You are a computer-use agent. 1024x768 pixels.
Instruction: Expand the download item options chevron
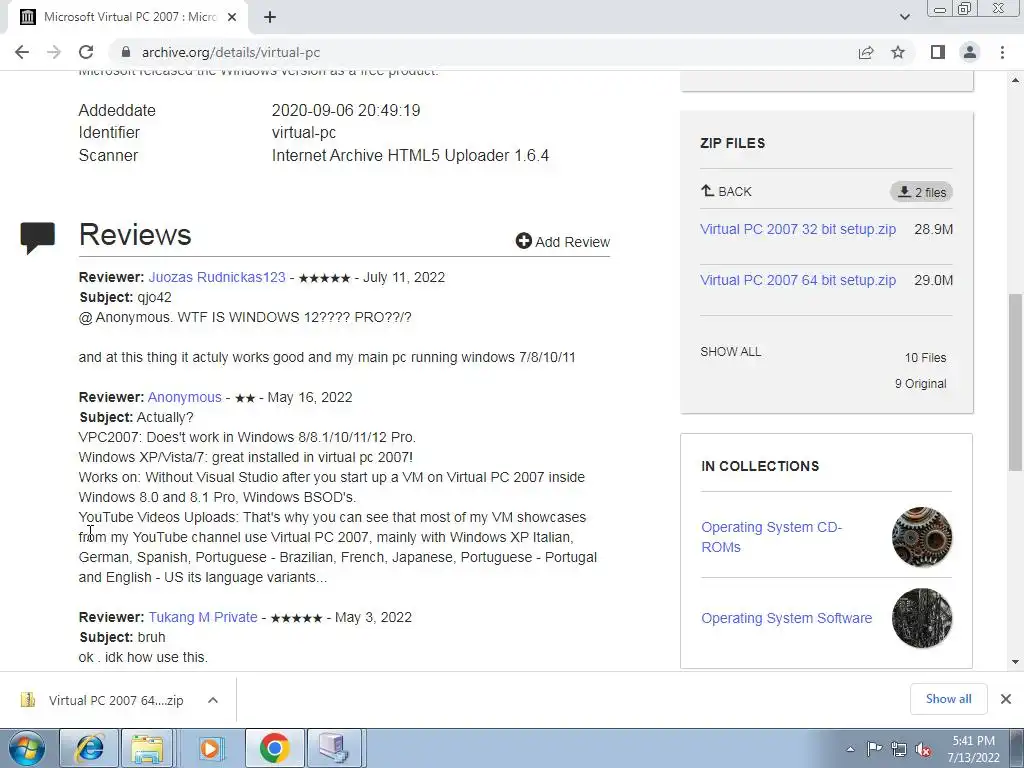click(213, 700)
